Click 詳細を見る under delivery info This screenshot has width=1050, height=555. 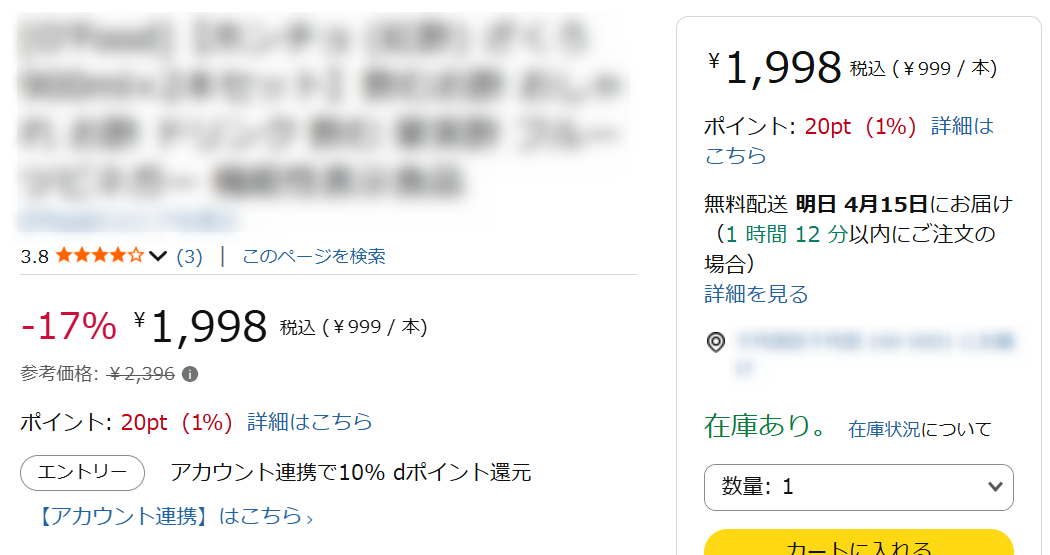coord(756,294)
